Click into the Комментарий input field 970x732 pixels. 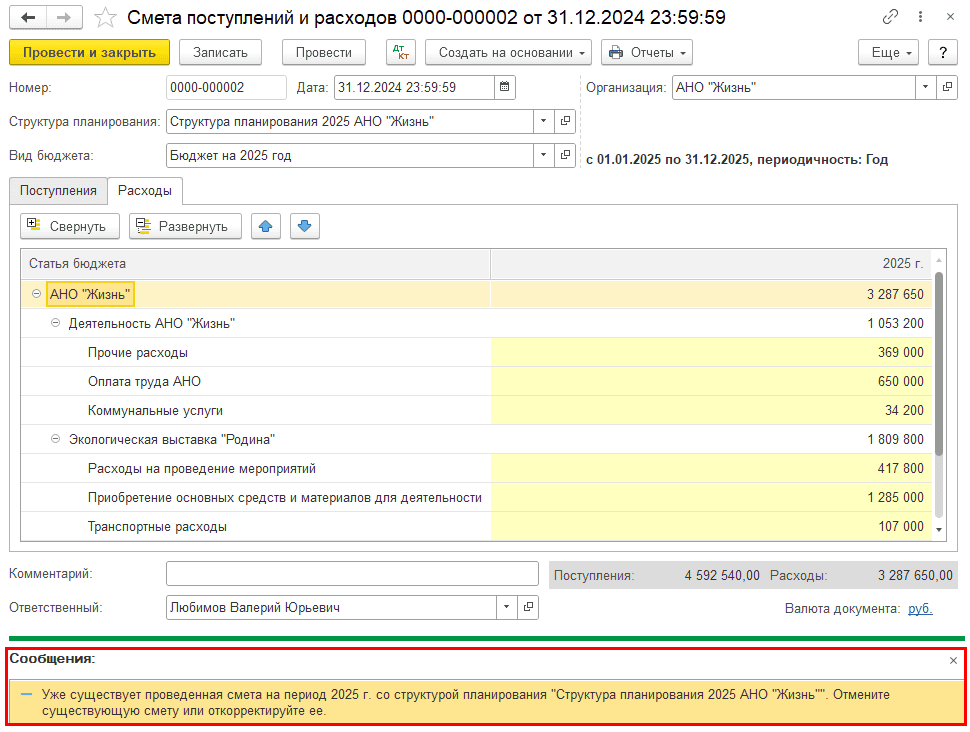(x=352, y=574)
